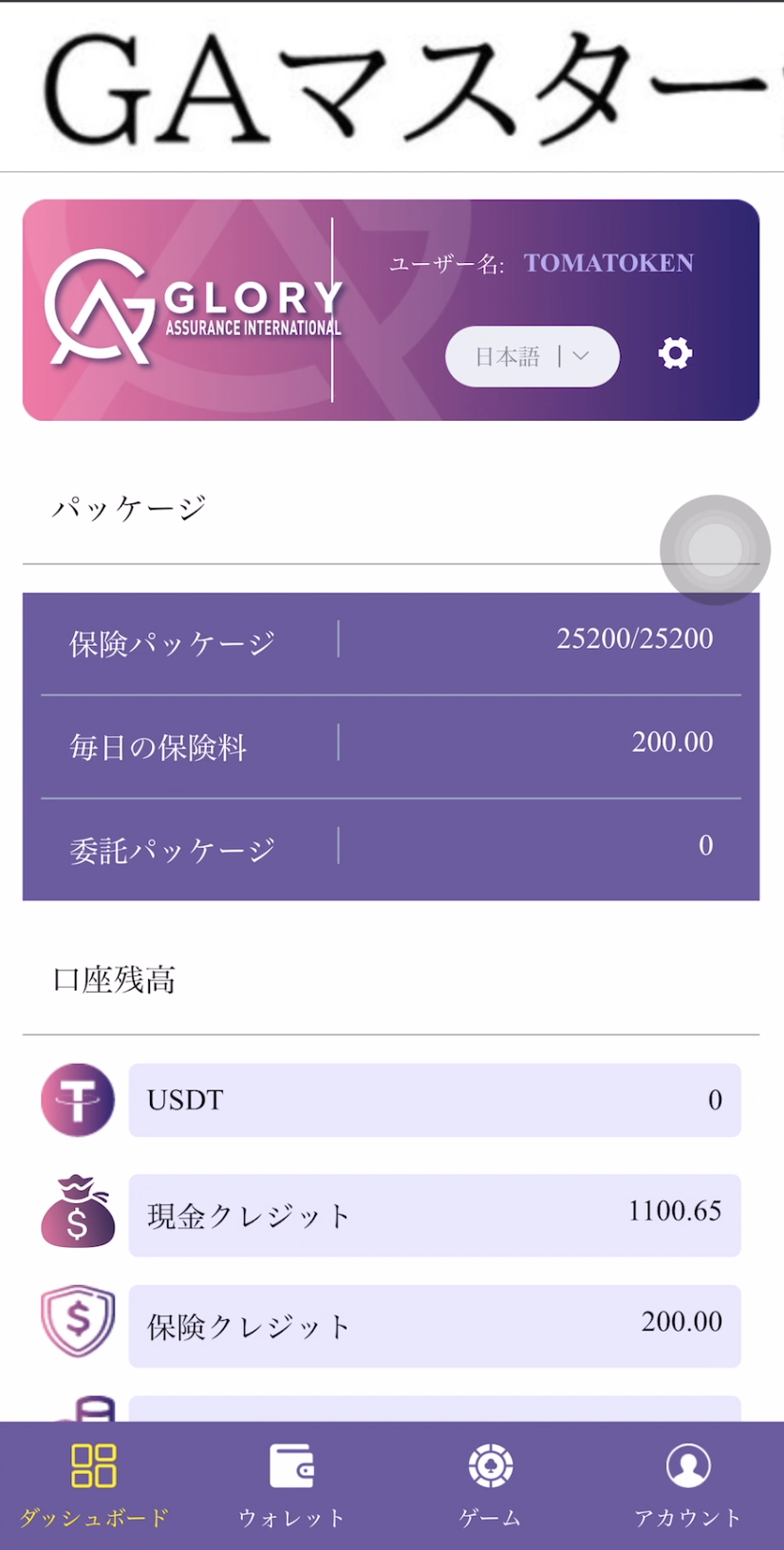
Task: Select the 毎日の保険料 row
Action: click(x=391, y=746)
